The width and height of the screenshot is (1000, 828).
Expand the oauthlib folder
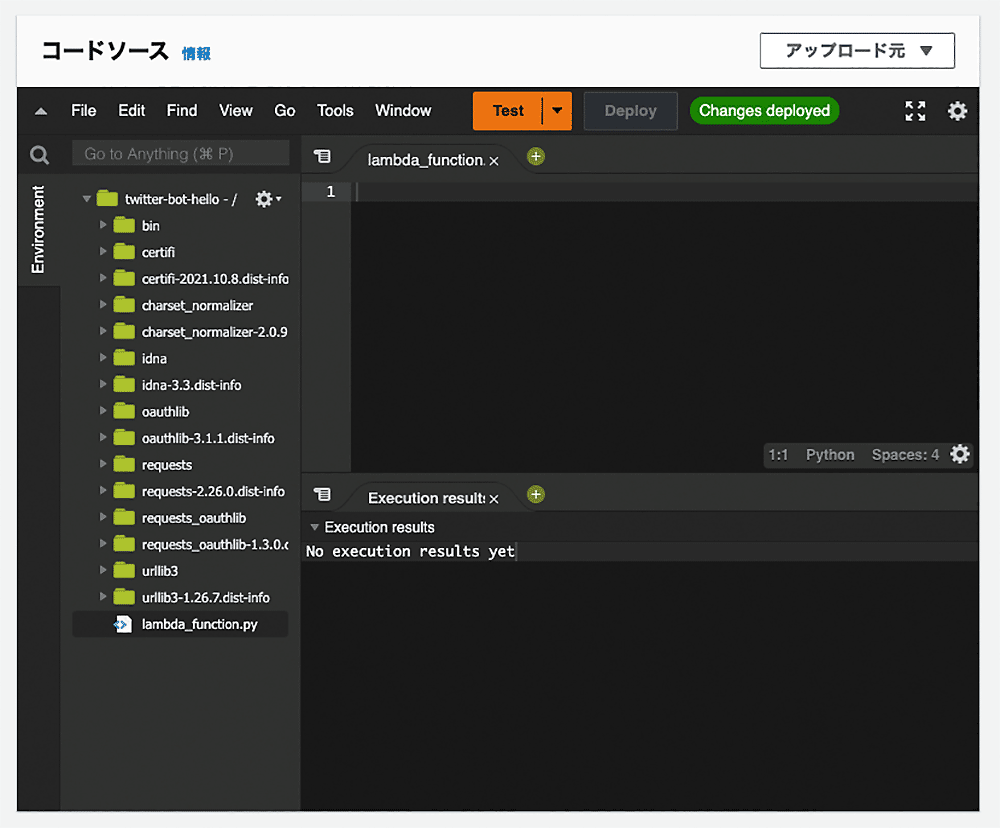click(x=103, y=411)
